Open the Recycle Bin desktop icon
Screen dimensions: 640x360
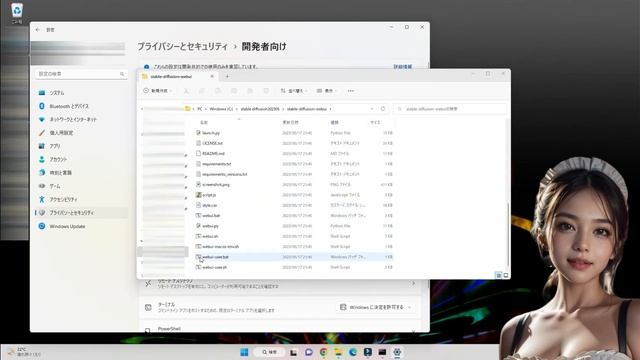click(17, 12)
